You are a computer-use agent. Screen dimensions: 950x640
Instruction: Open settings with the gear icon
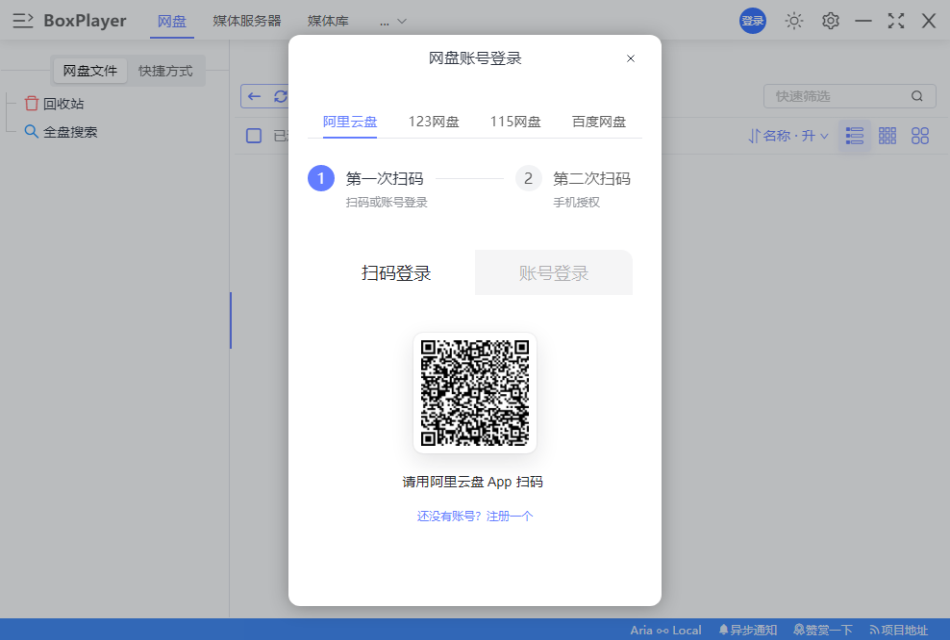(830, 21)
